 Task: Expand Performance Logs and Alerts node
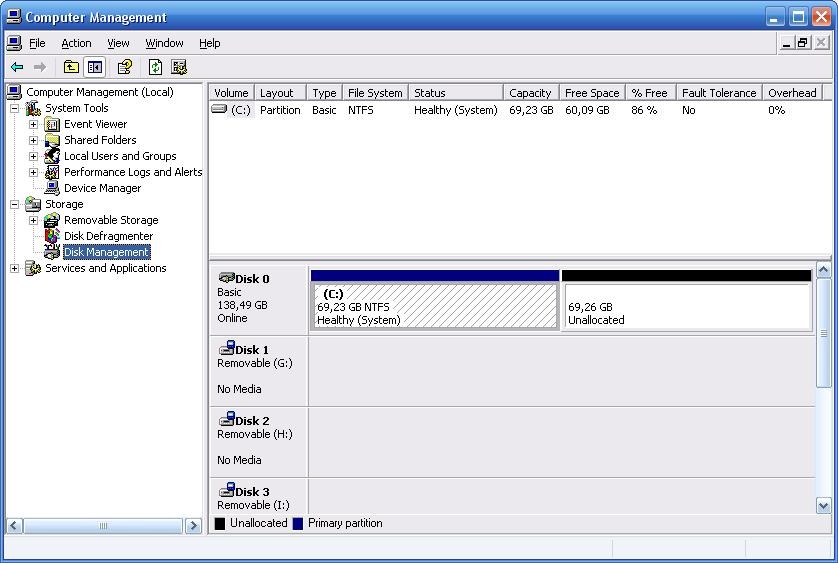pyautogui.click(x=33, y=173)
